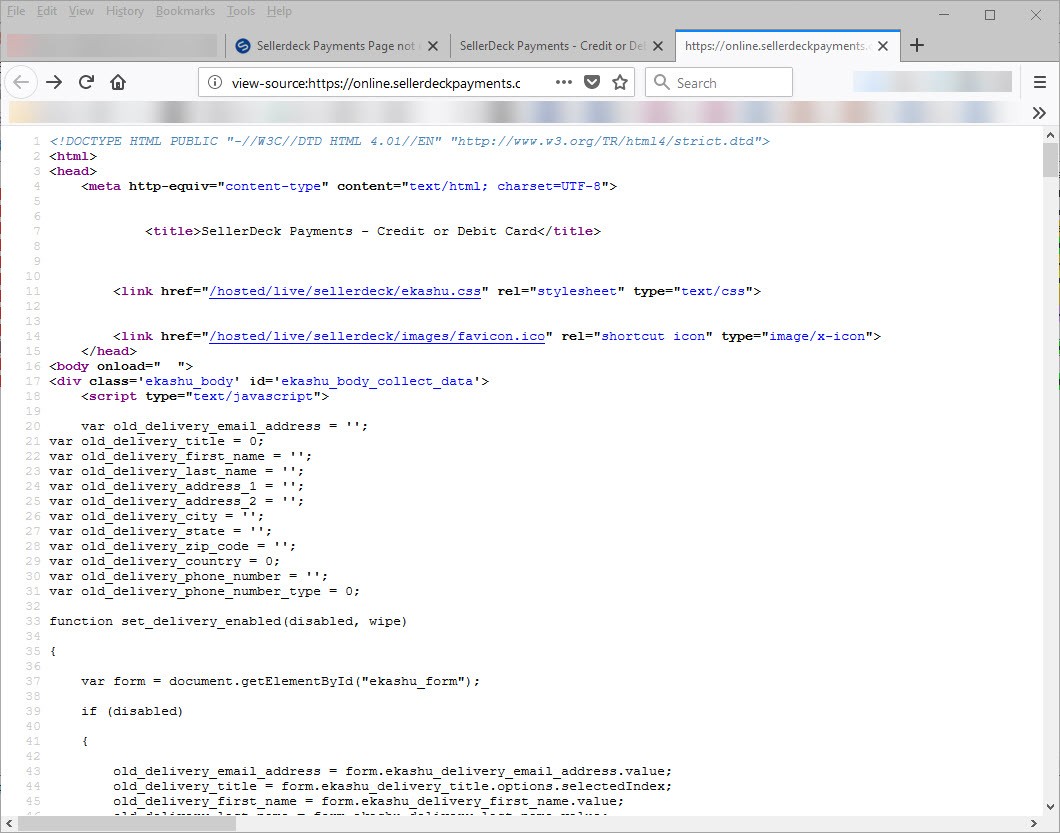Open the Tools menu
Image resolution: width=1060 pixels, height=833 pixels.
pyautogui.click(x=240, y=11)
